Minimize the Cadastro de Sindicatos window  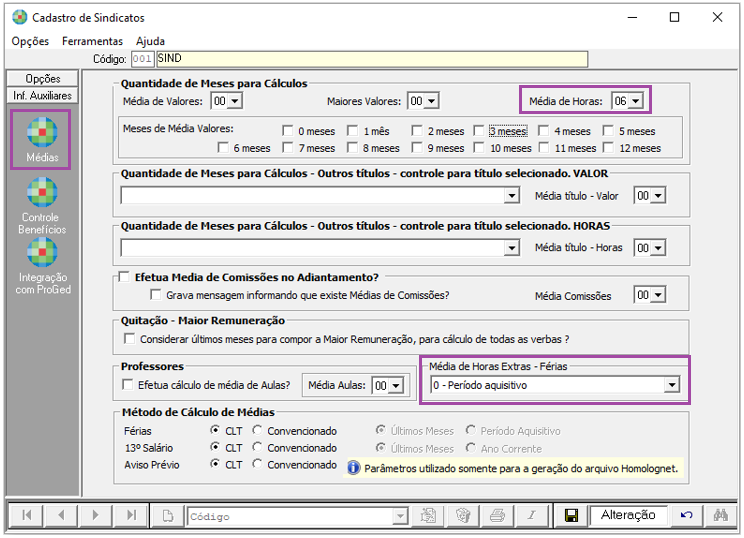(x=632, y=18)
